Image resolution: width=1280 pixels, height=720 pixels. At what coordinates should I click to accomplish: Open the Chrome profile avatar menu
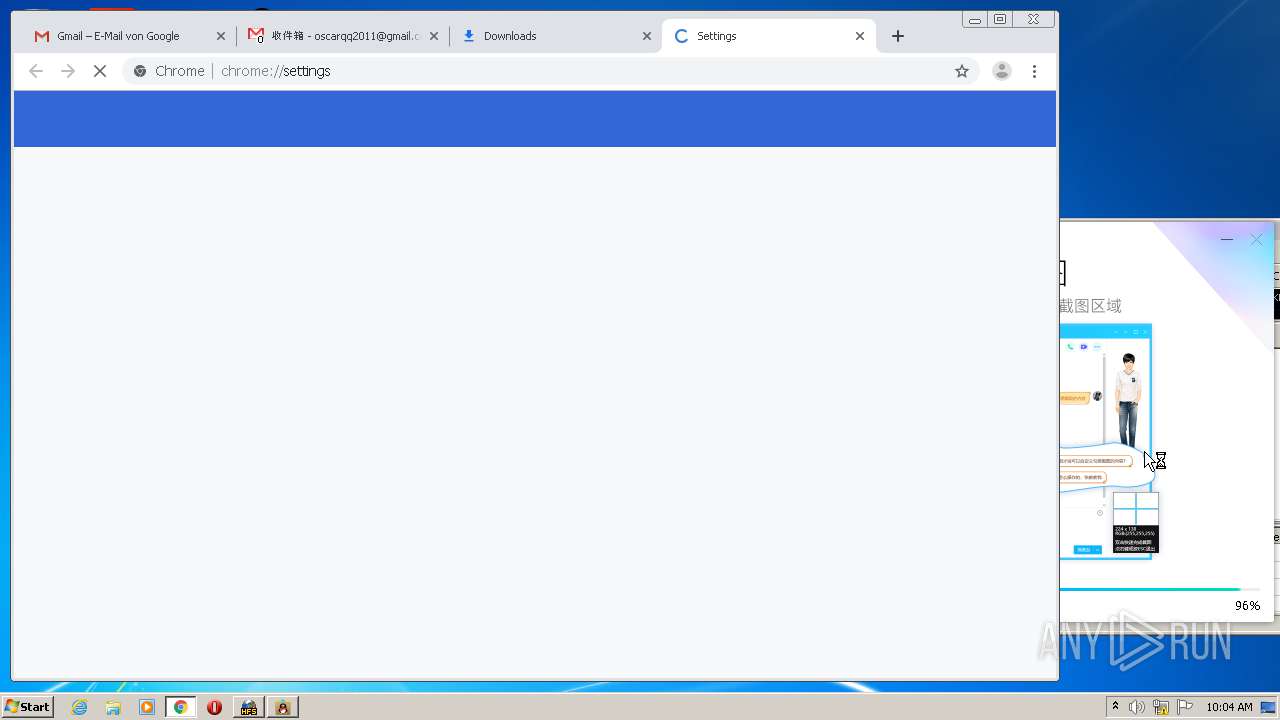coord(1002,71)
